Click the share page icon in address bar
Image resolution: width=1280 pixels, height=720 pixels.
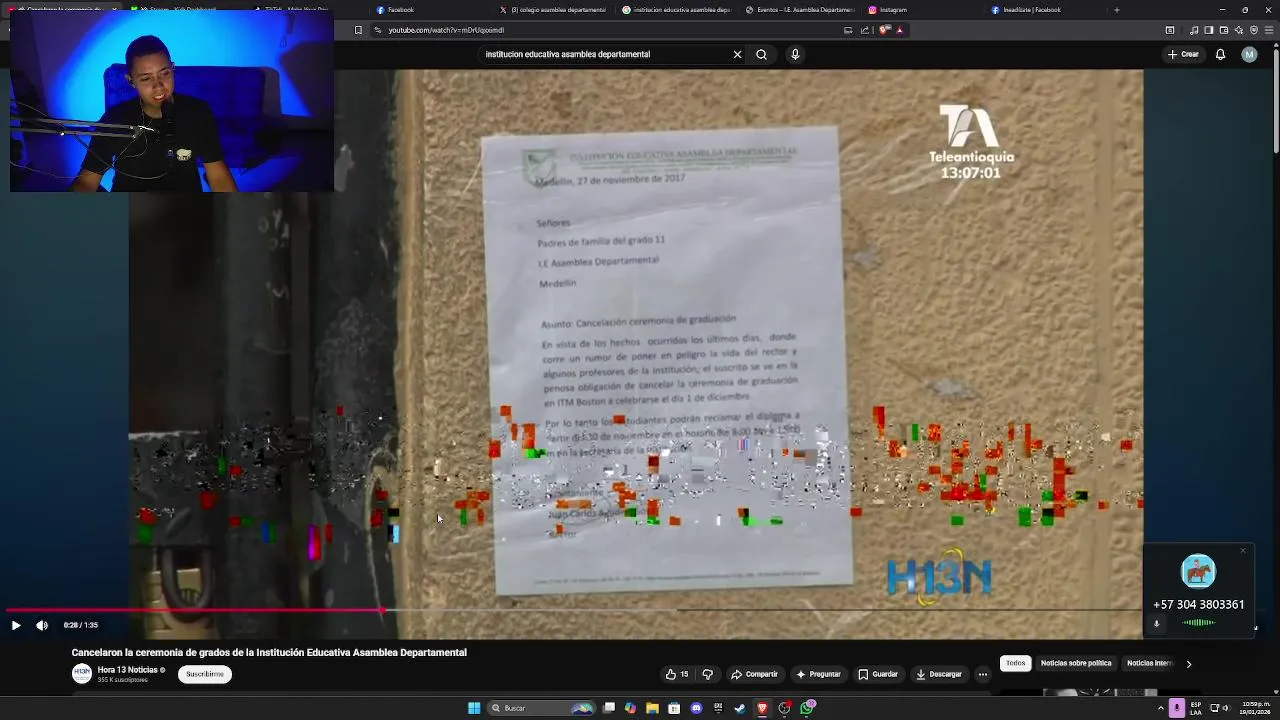(x=865, y=30)
